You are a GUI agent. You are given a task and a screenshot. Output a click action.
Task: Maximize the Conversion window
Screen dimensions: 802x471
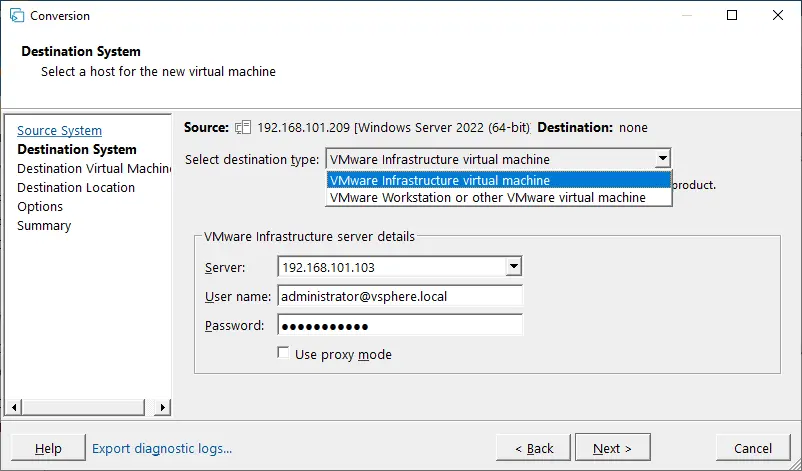tap(732, 15)
